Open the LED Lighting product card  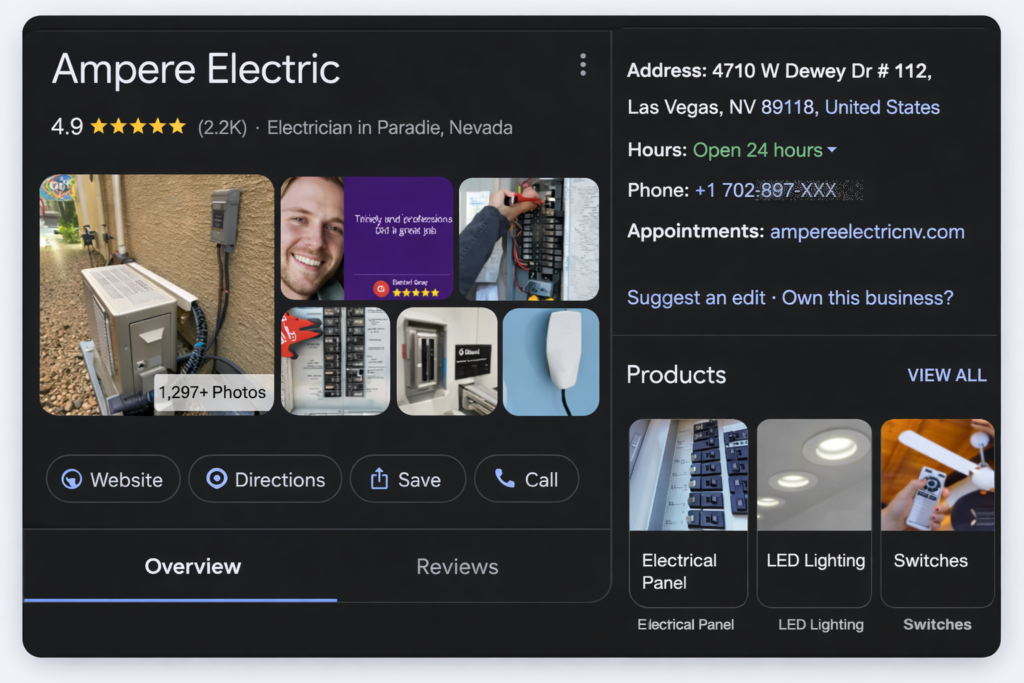(x=814, y=512)
